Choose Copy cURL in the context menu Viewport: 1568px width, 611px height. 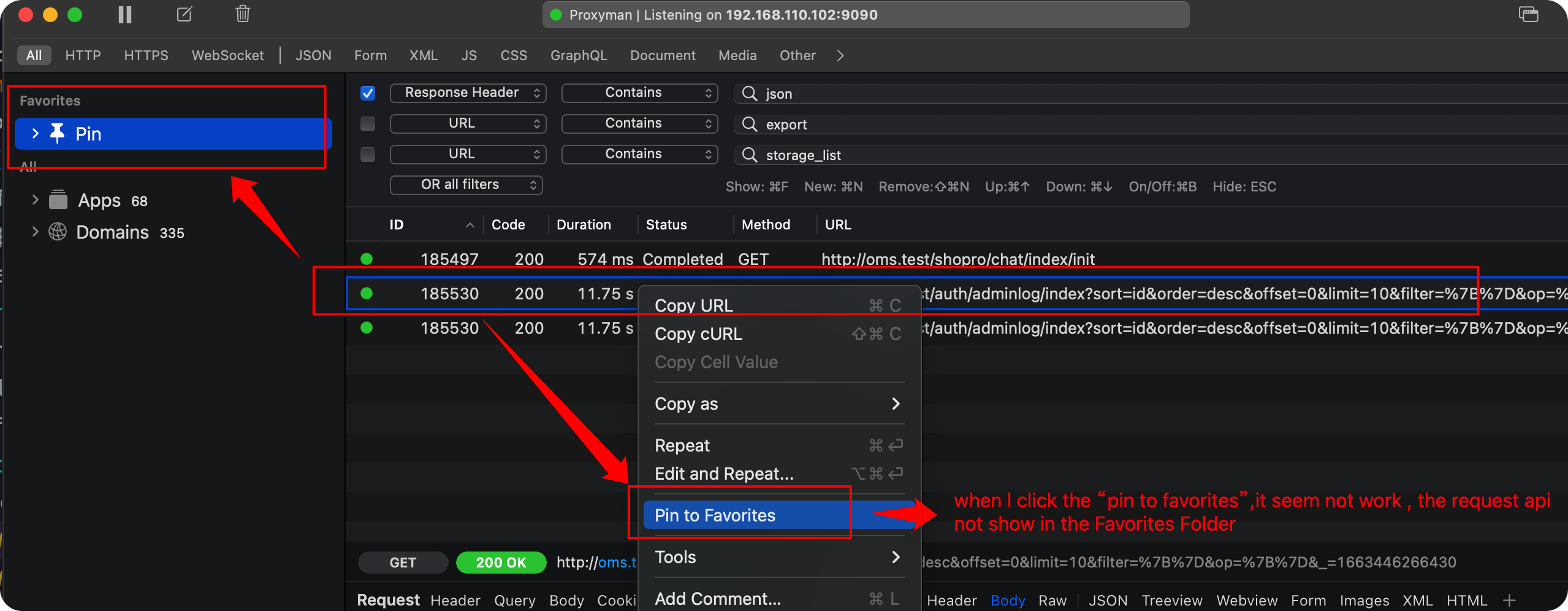coord(778,333)
